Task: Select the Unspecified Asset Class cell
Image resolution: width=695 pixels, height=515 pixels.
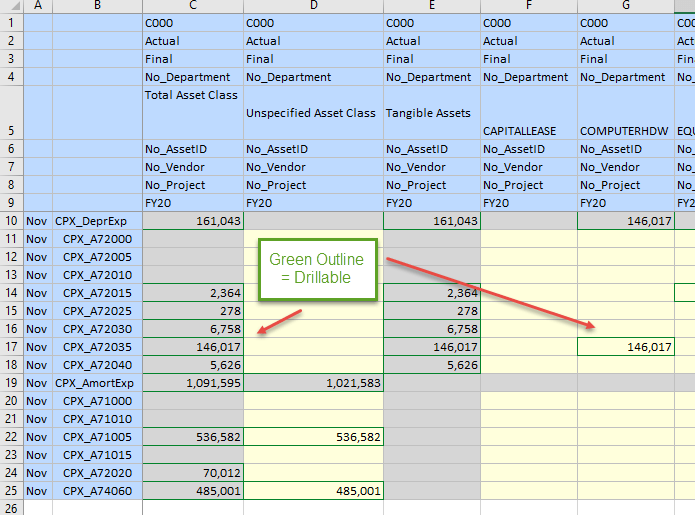Action: tap(313, 112)
